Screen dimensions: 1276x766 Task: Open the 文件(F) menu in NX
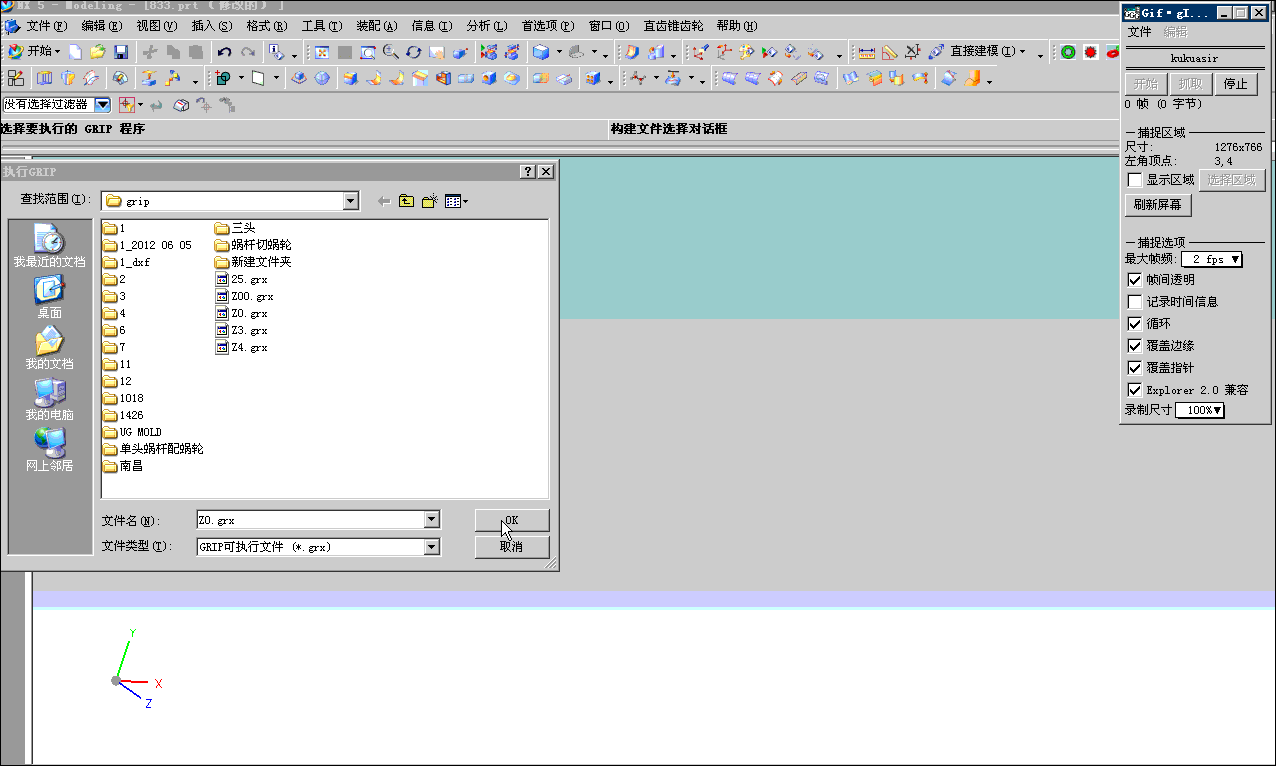click(46, 26)
